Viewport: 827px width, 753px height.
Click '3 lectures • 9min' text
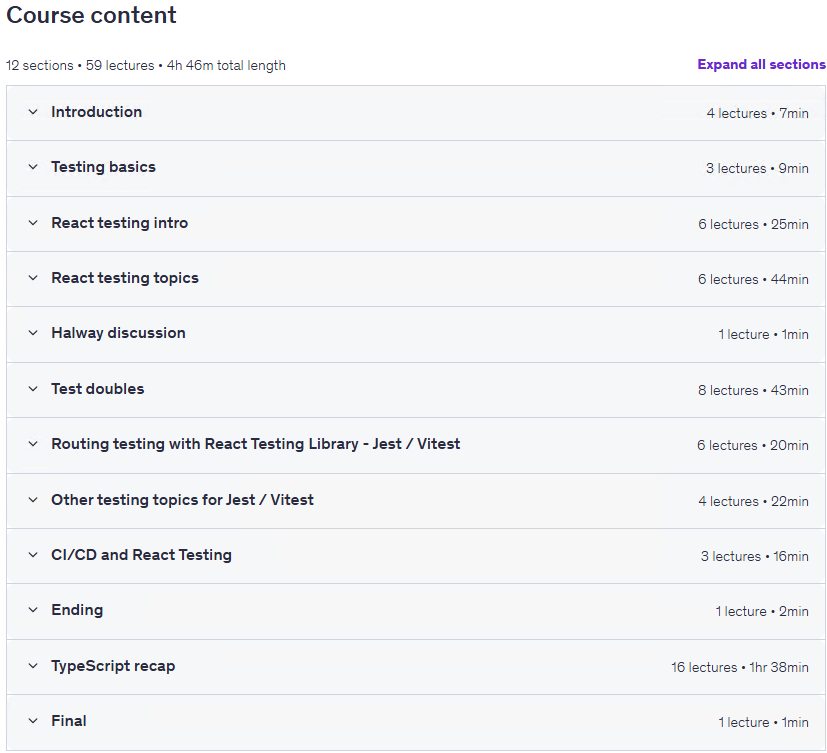pos(757,168)
